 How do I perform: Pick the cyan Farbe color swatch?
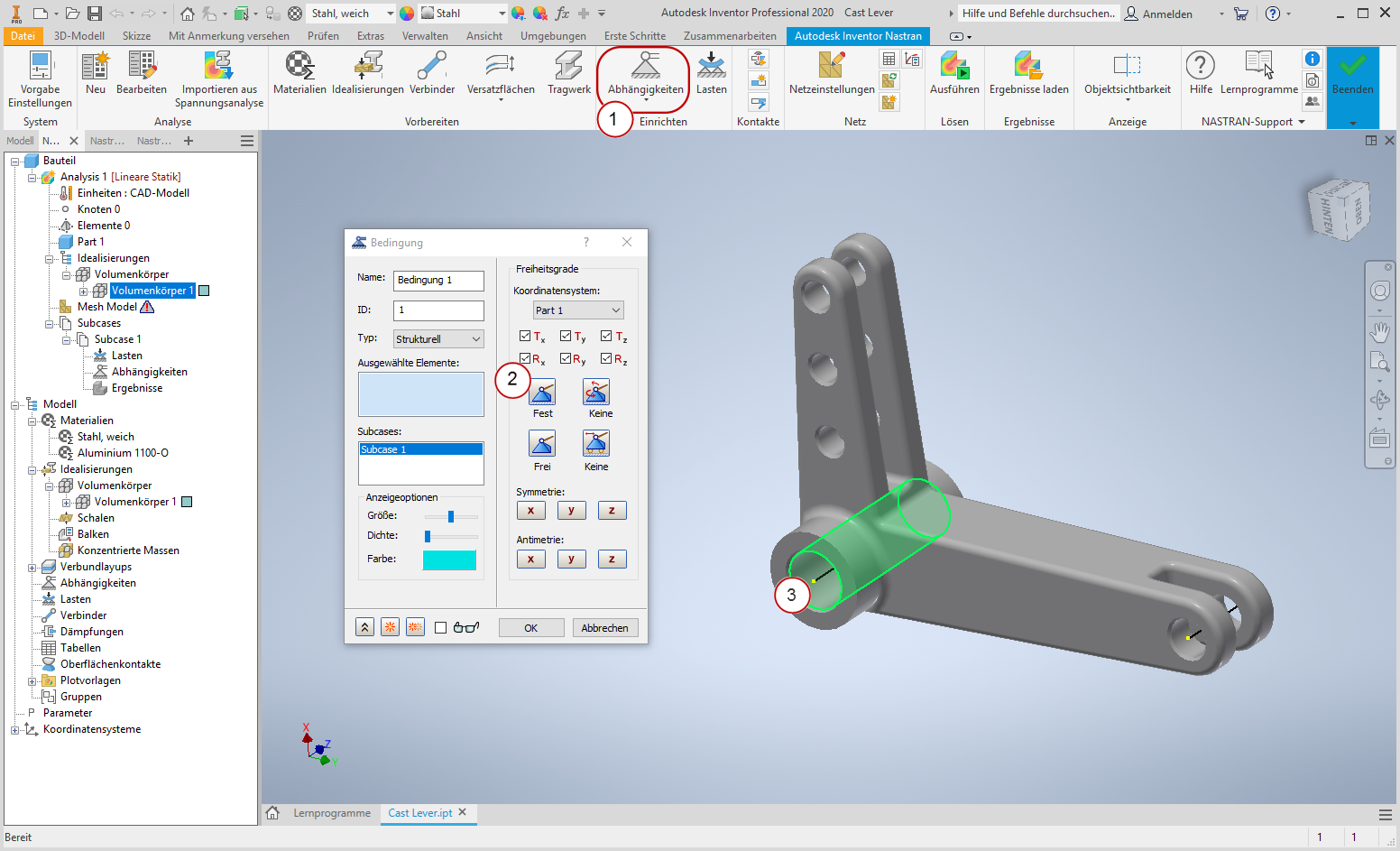(x=449, y=560)
